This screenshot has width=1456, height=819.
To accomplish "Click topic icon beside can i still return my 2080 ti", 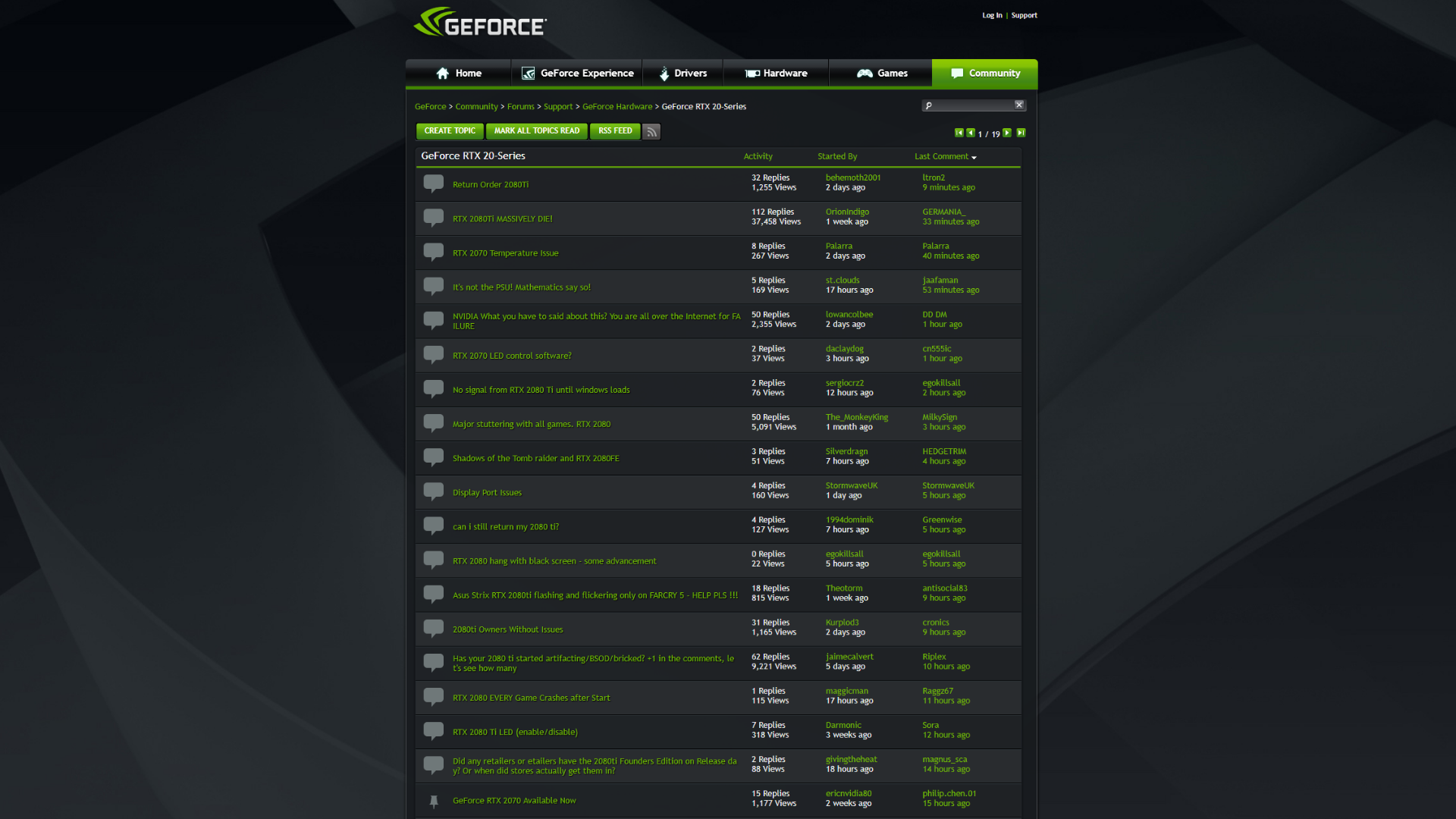I will point(434,526).
